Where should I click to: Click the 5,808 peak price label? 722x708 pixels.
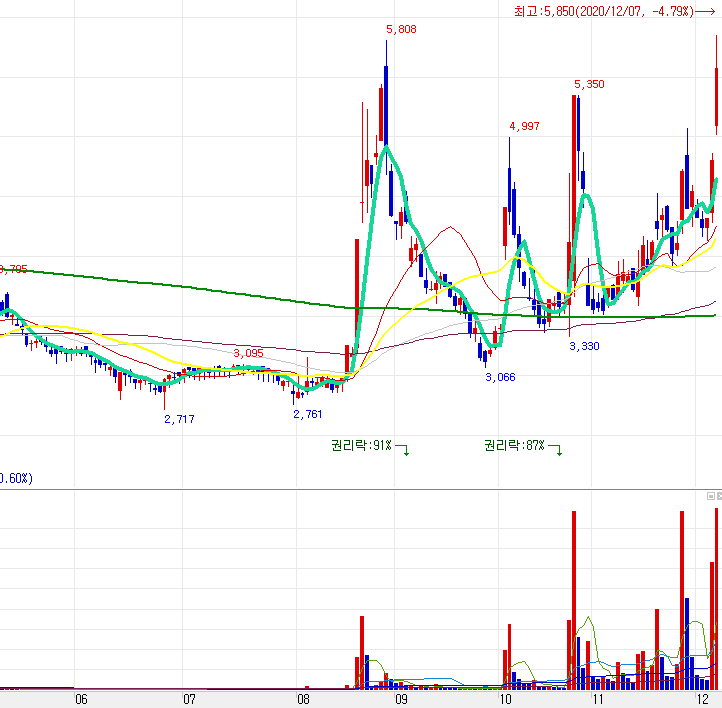tap(401, 29)
